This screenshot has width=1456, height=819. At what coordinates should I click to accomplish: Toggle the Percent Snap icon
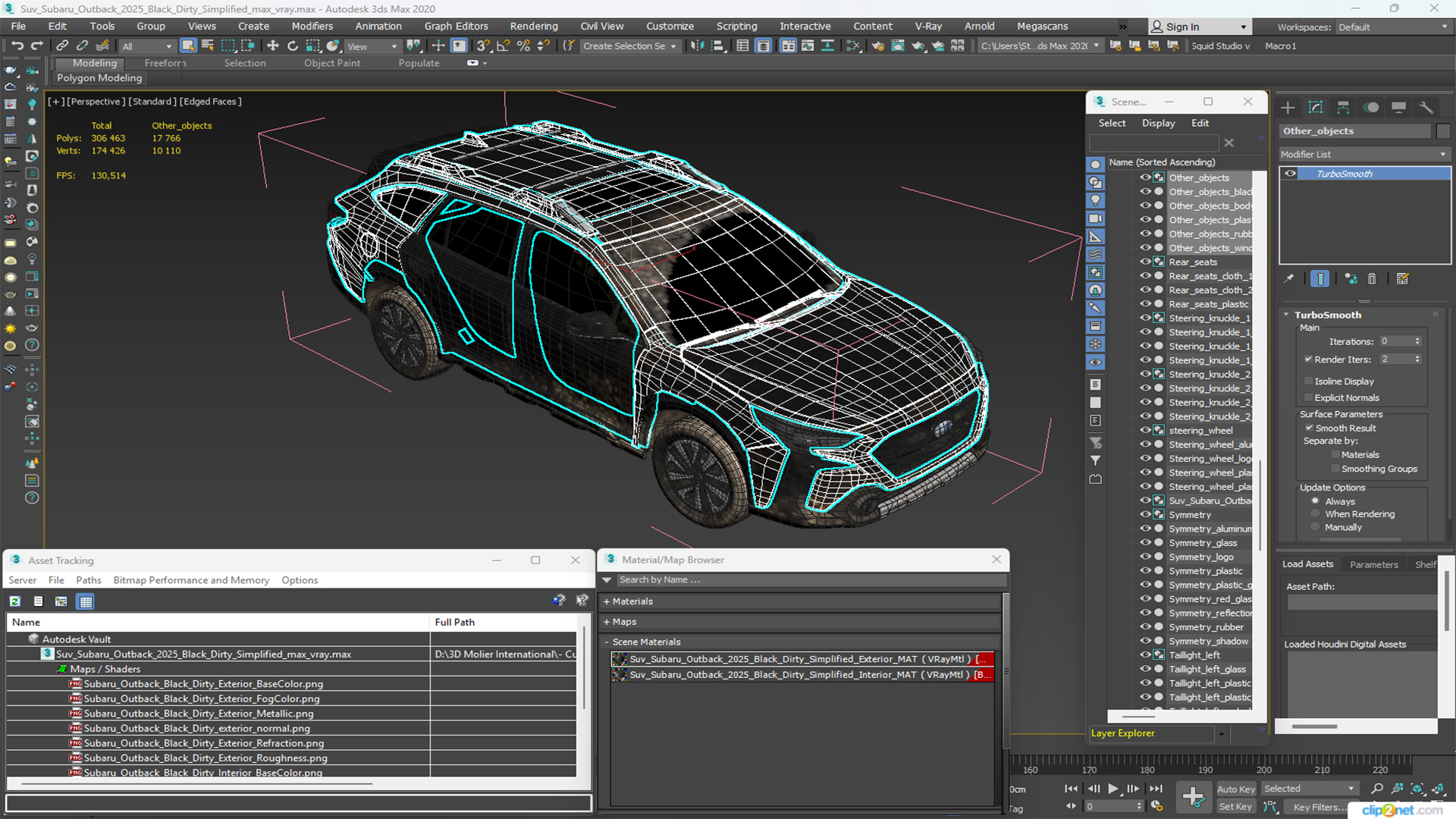(x=523, y=45)
